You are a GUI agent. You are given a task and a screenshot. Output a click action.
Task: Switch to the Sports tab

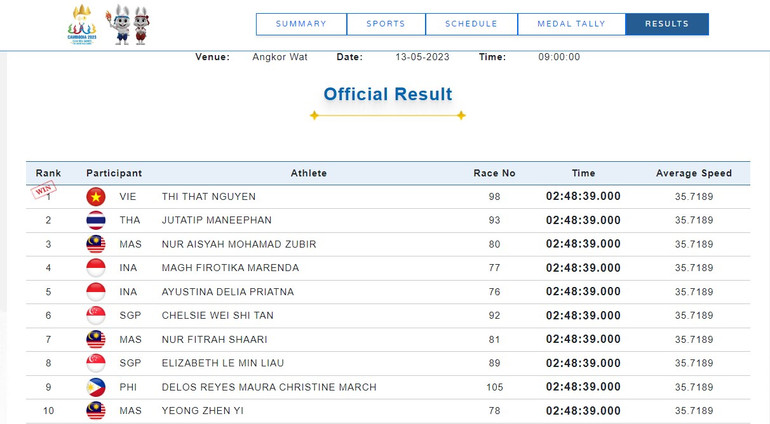pos(386,24)
